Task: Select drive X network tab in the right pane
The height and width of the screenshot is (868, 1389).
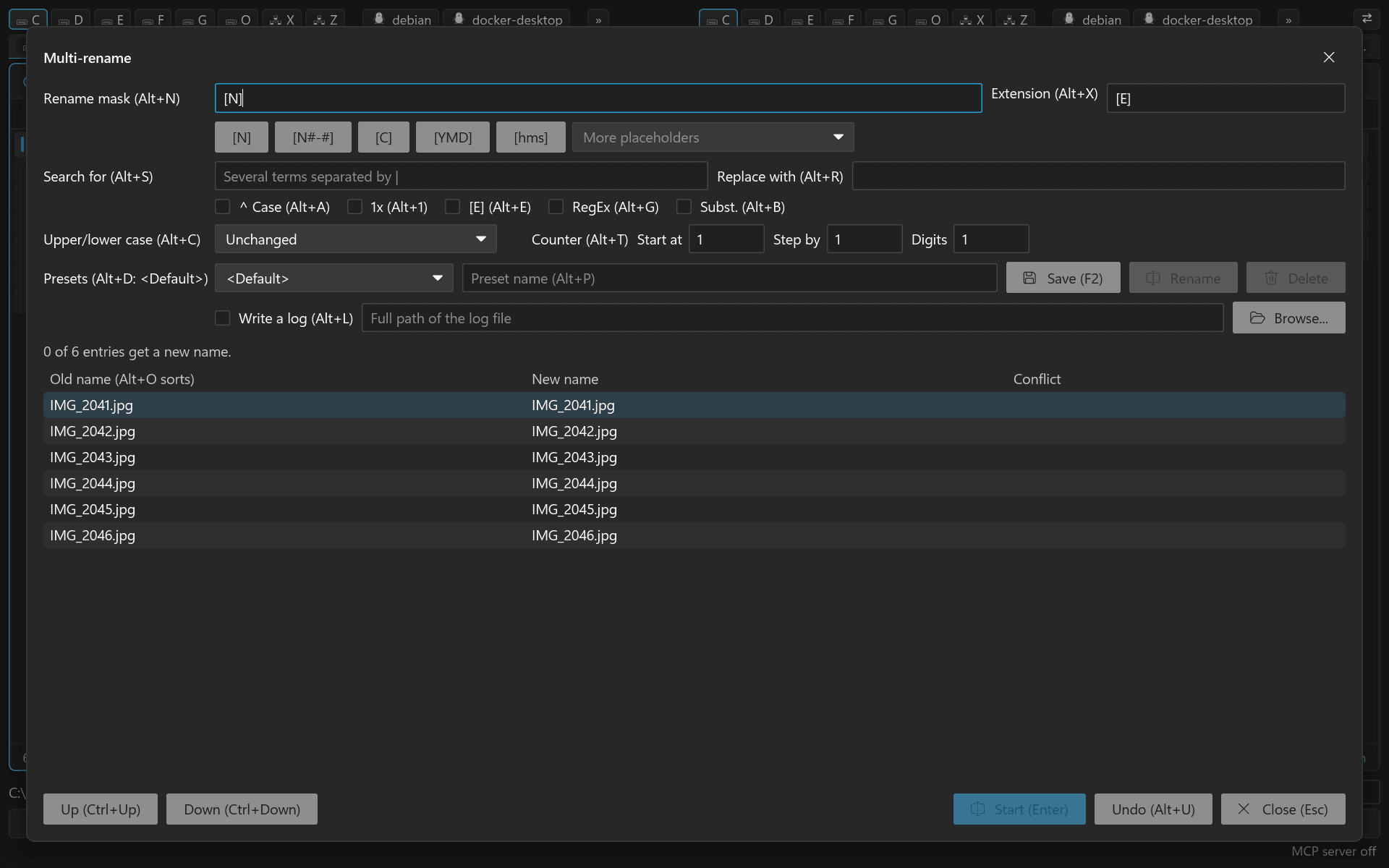Action: pyautogui.click(x=972, y=20)
